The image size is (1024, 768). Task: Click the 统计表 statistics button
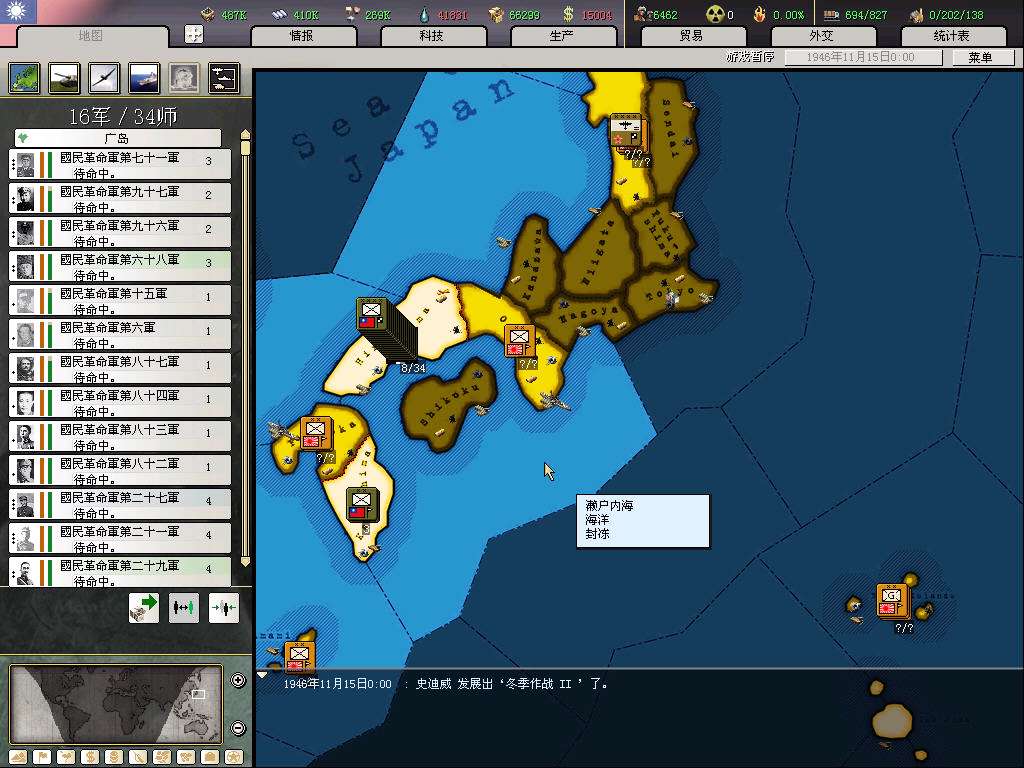pyautogui.click(x=950, y=36)
